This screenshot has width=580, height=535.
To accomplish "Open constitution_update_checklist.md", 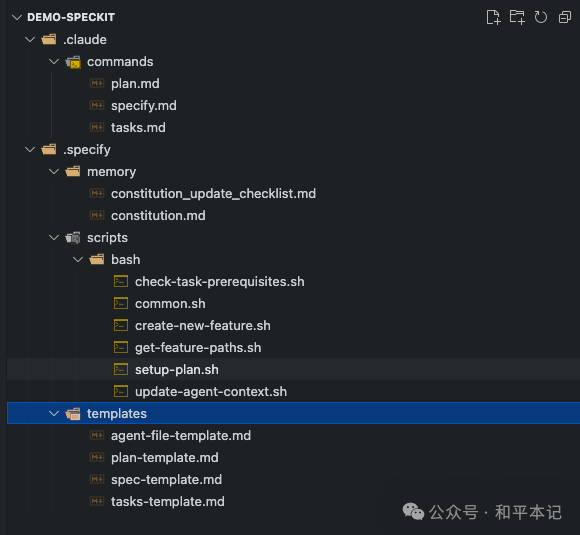I will point(213,194).
